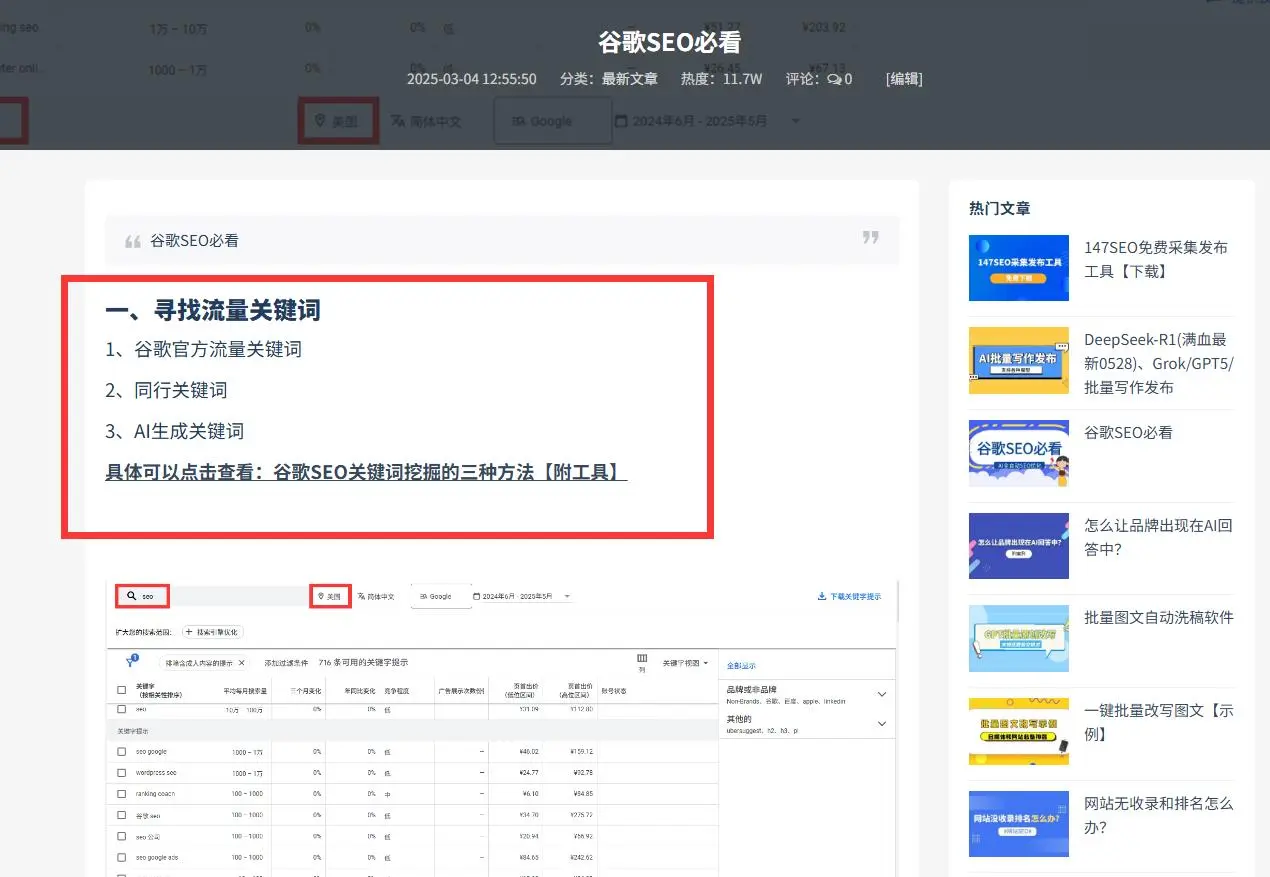Open 网站无收录和排名怎么办? article title
Viewport: 1270px width, 877px height.
(x=1159, y=815)
